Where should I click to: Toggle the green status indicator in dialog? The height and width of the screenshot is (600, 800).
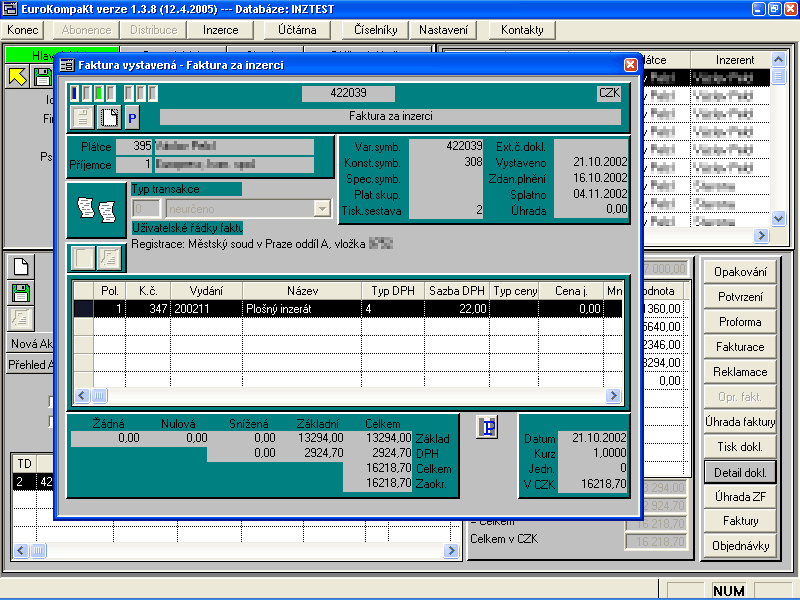coord(98,93)
